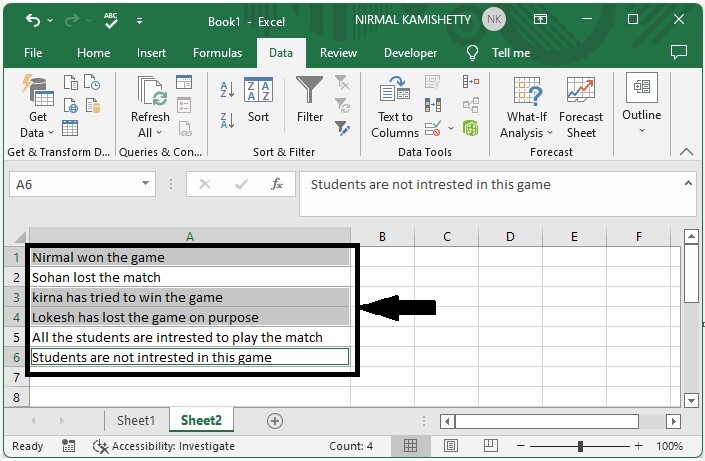Open What-If Analysis menu
This screenshot has width=705, height=461.
[527, 107]
